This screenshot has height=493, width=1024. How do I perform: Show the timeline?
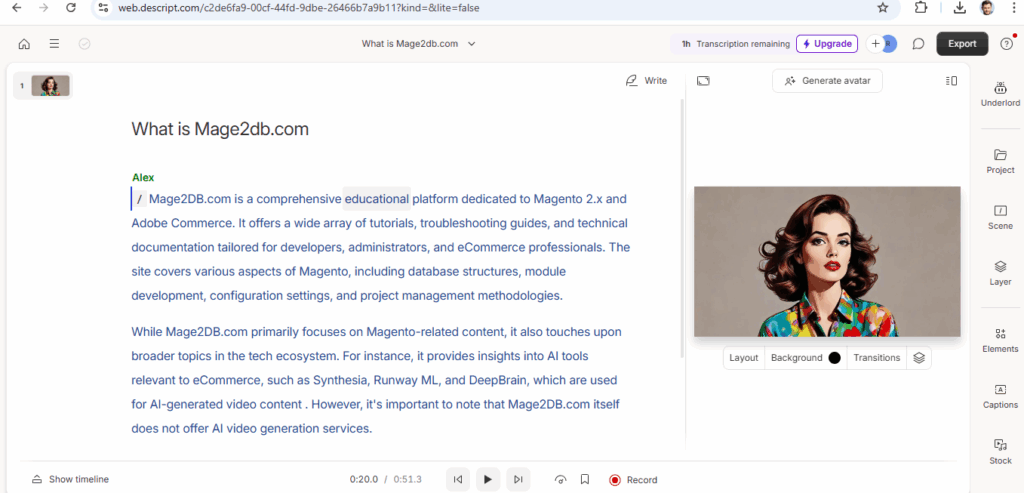[71, 479]
